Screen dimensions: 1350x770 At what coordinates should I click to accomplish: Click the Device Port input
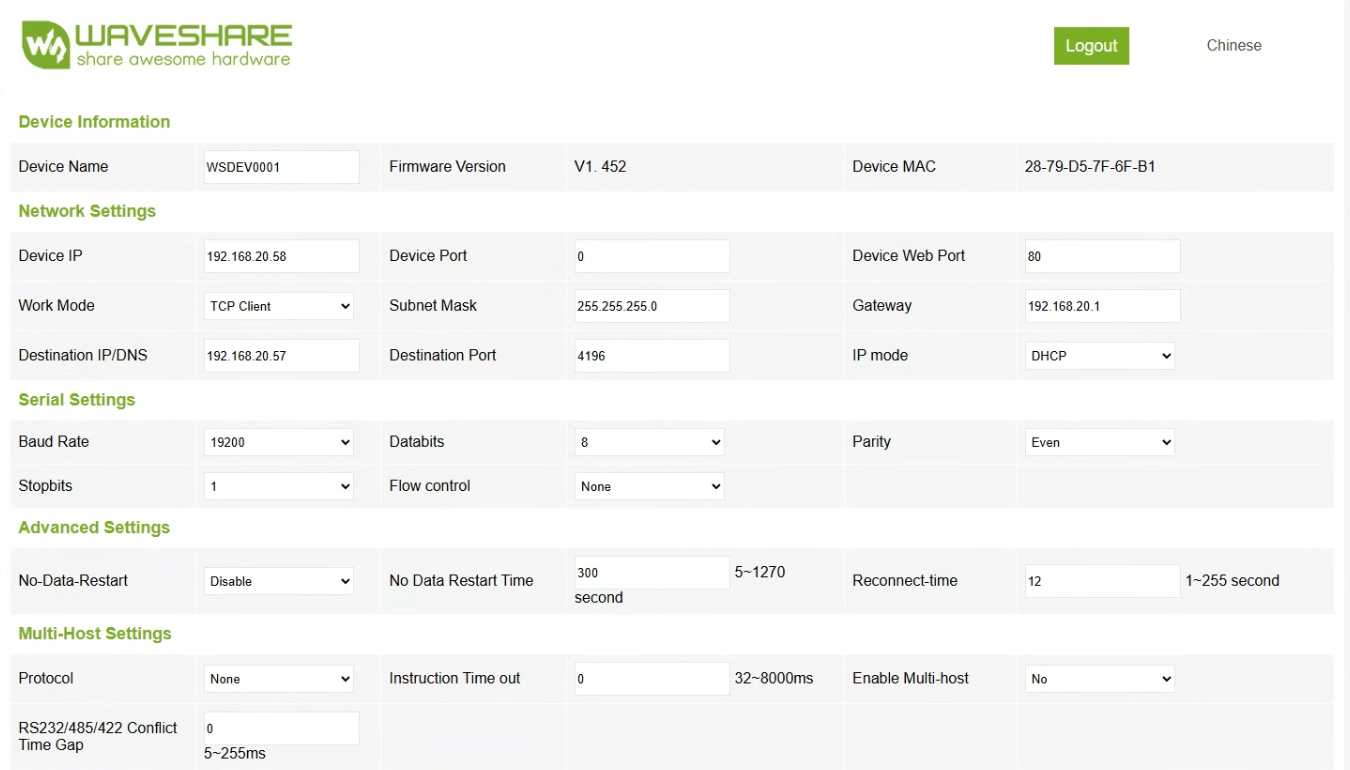(x=651, y=256)
